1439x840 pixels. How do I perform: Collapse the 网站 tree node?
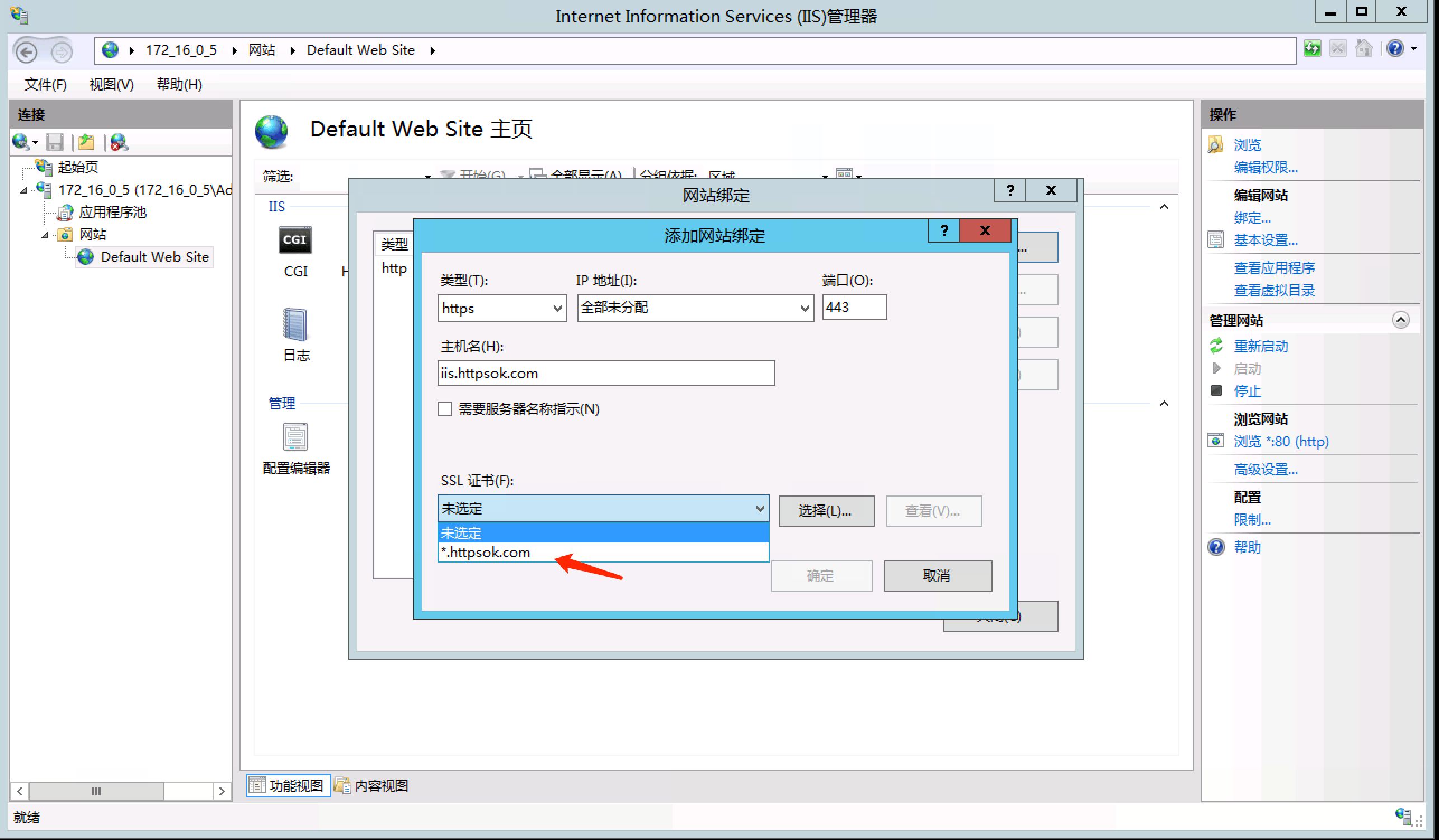tap(45, 234)
